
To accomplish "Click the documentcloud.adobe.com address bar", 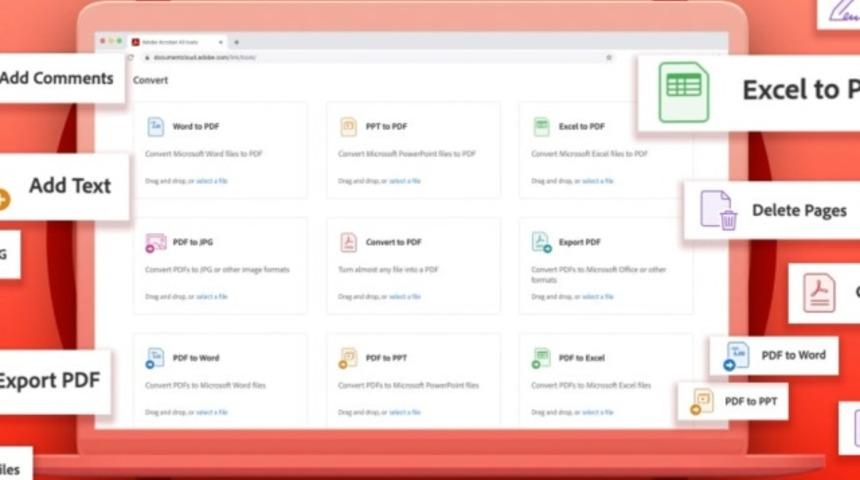I will (x=378, y=57).
